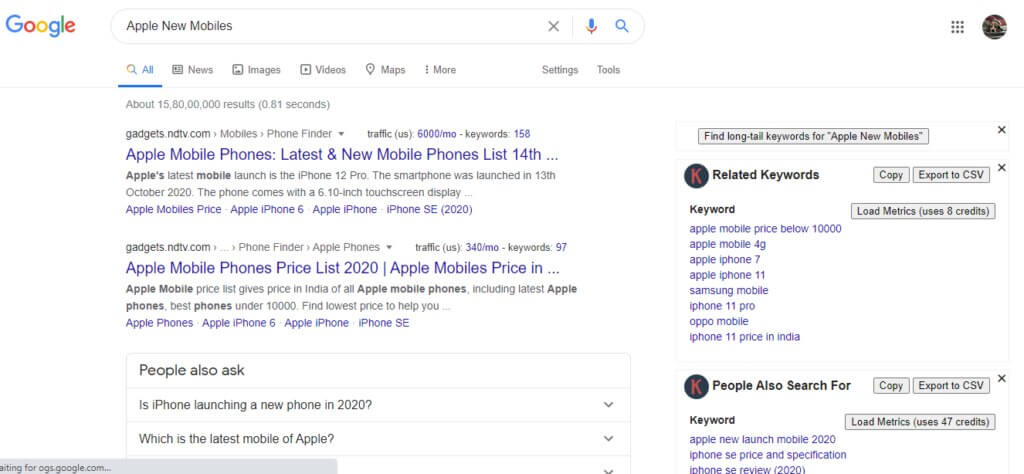Open search Settings

(560, 70)
